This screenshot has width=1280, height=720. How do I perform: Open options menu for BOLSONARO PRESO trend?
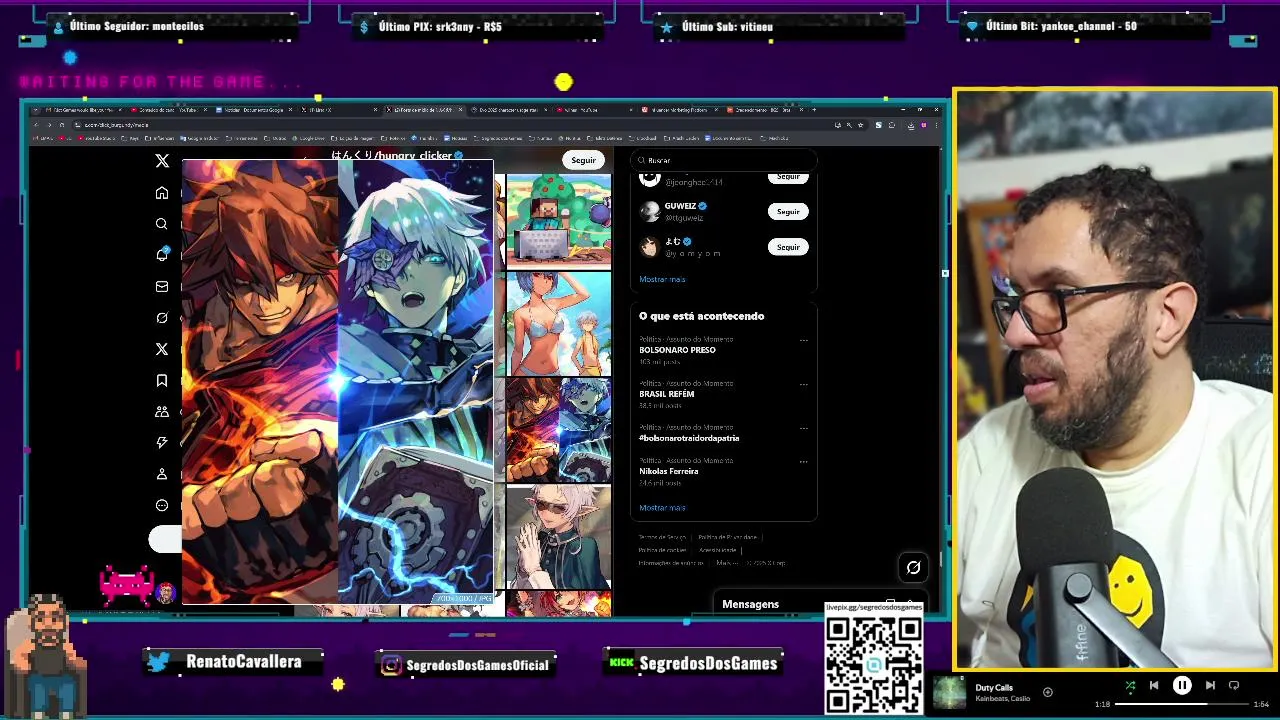[803, 340]
